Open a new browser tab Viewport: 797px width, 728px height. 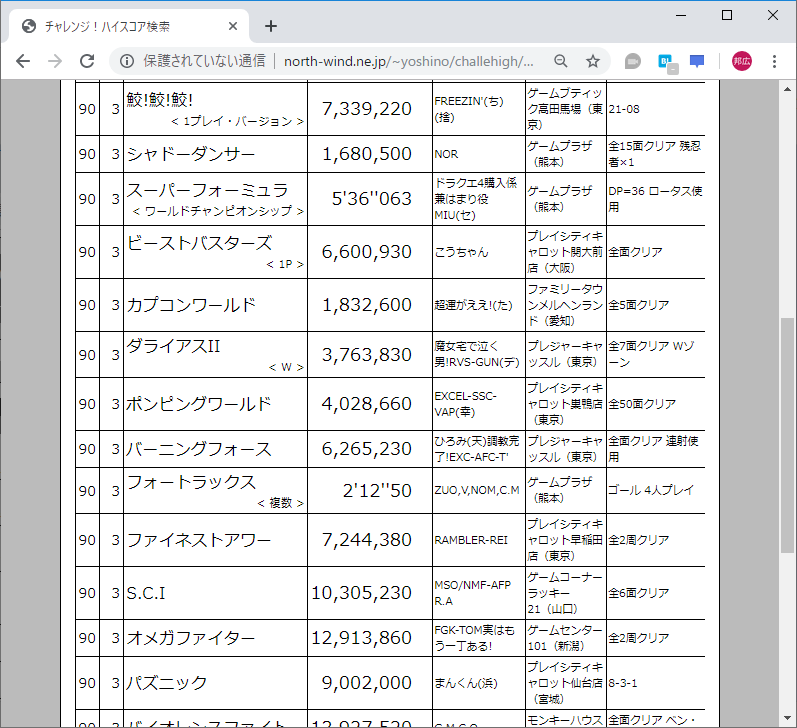271,26
